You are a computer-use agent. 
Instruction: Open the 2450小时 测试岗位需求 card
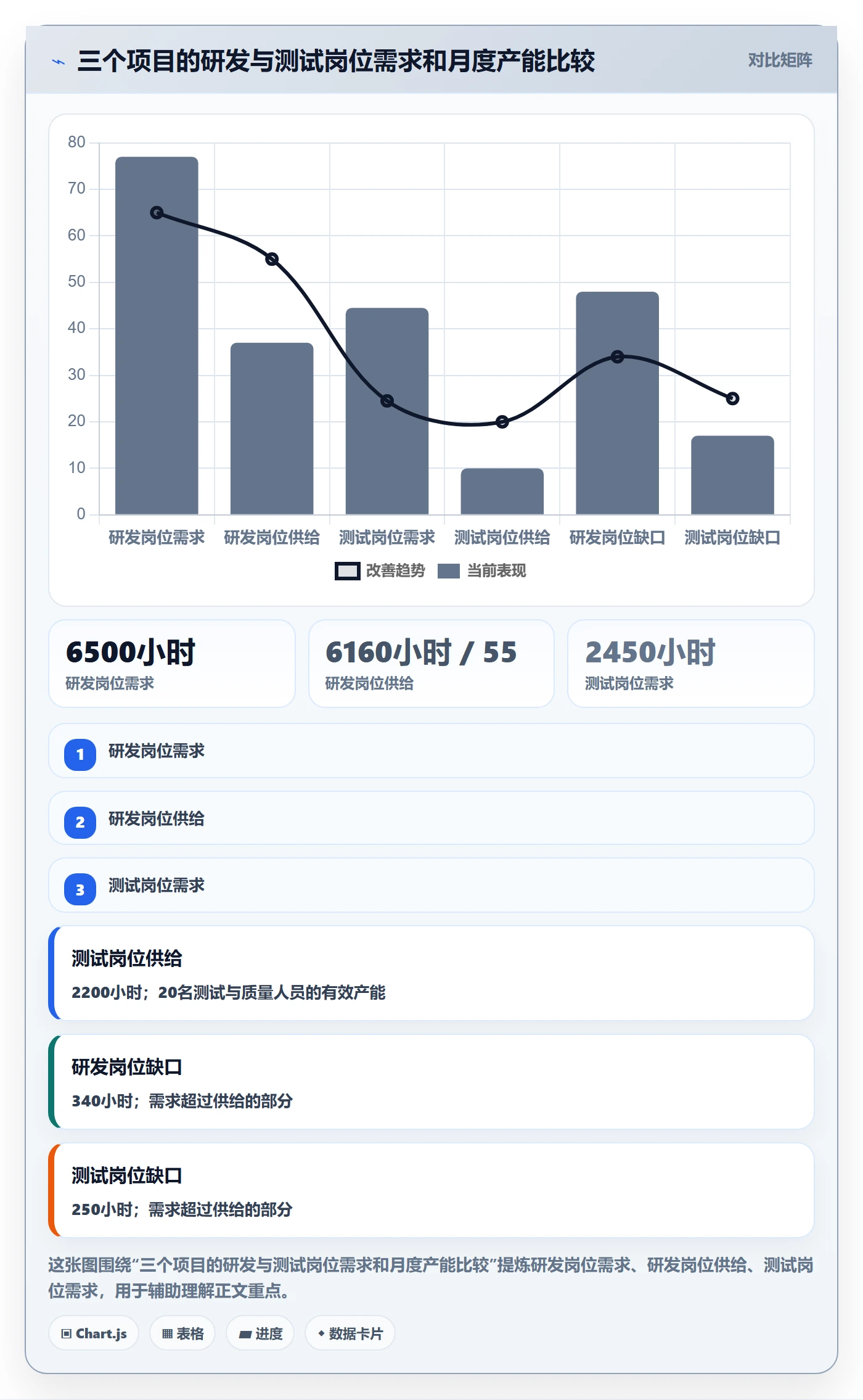[690, 664]
